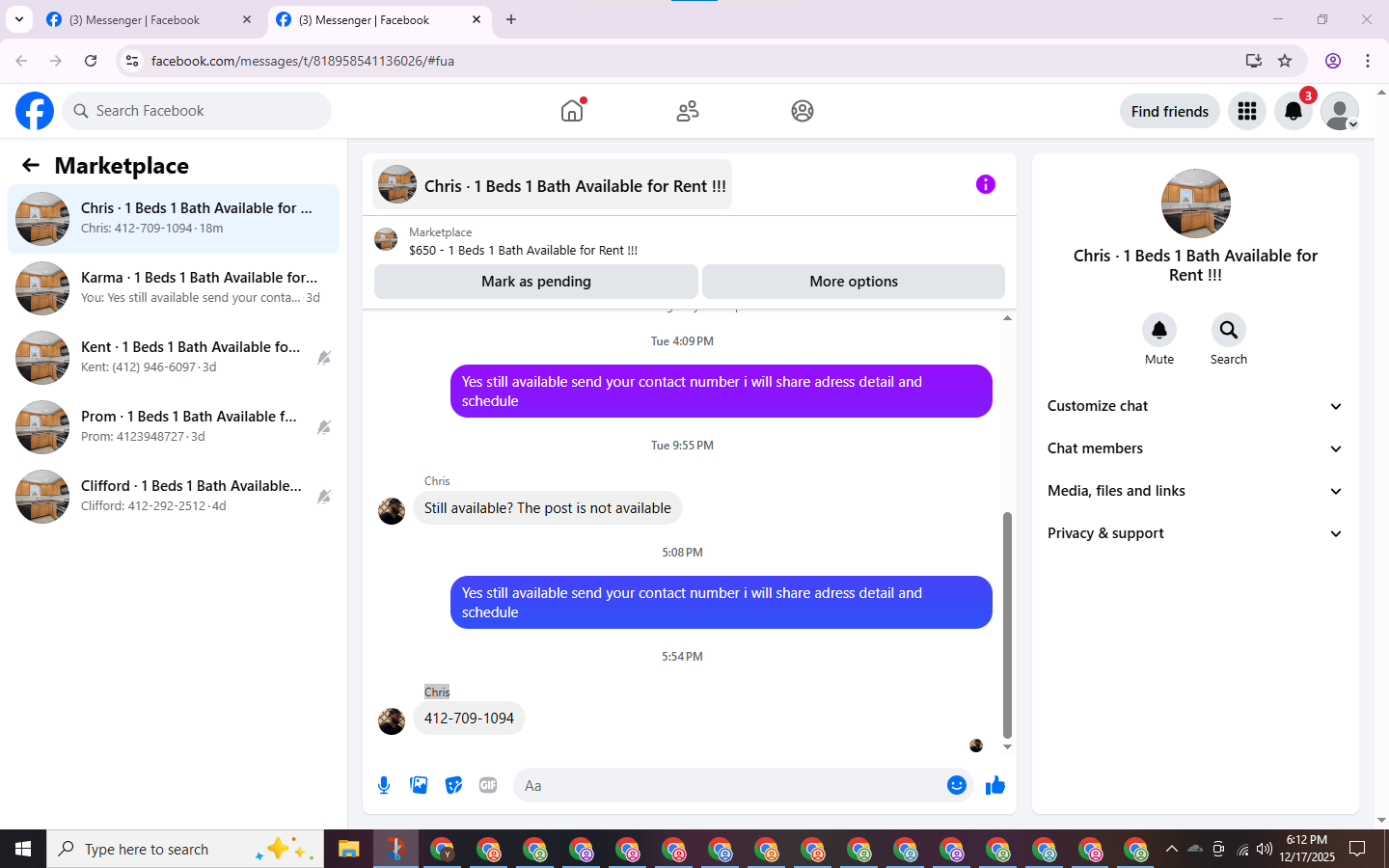Expand Privacy & support section
The height and width of the screenshot is (868, 1389).
[x=1195, y=533]
